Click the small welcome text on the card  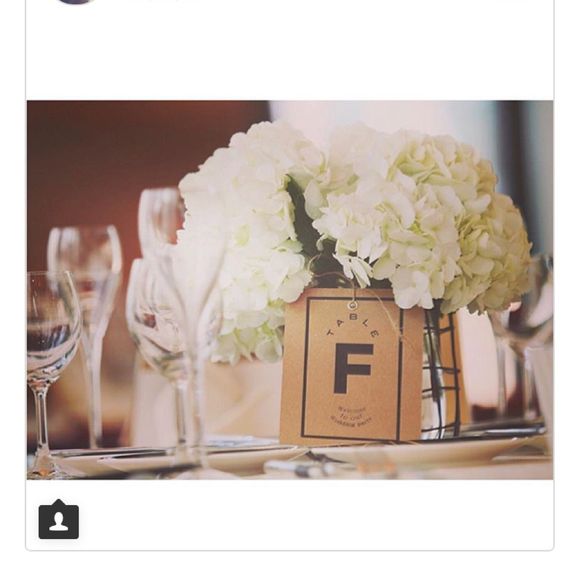pos(351,417)
